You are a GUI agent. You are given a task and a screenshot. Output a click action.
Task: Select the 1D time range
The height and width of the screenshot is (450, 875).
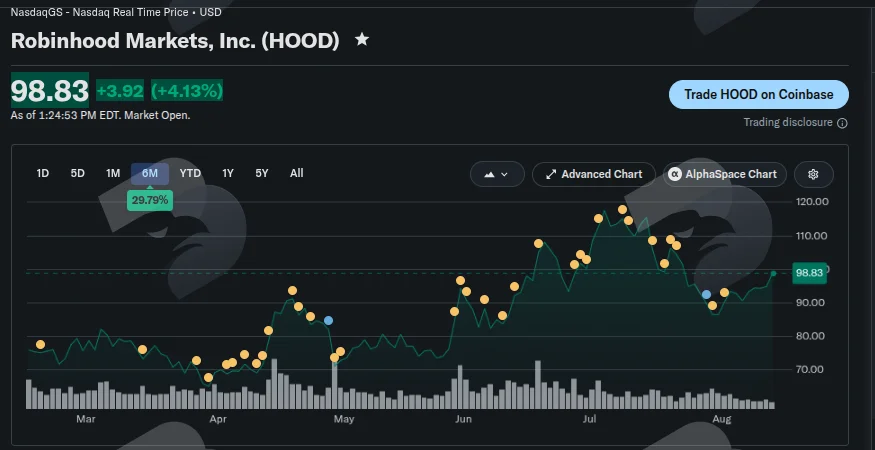coord(42,174)
